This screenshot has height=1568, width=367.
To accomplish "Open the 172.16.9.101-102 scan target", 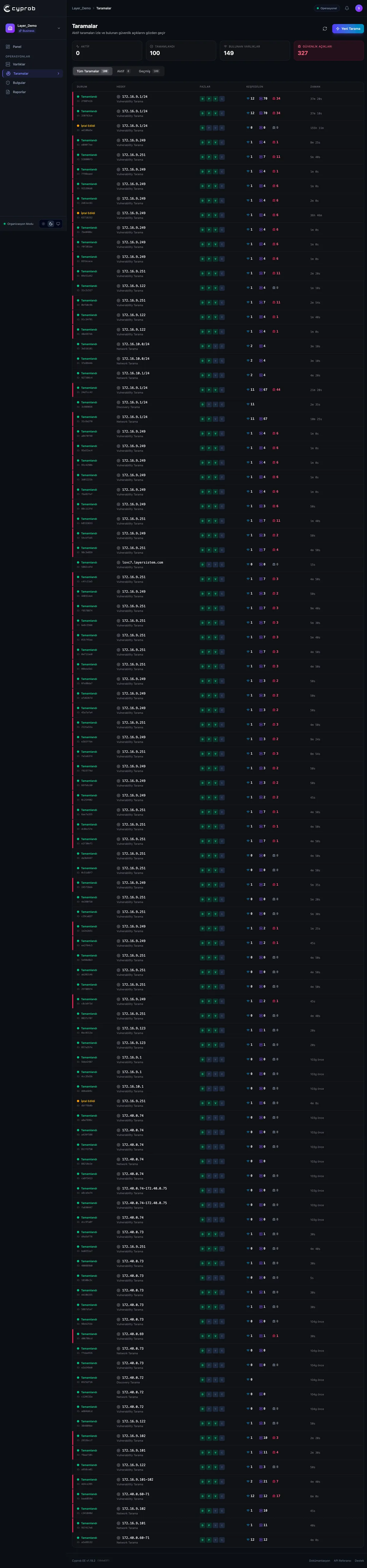I will pos(138,1479).
